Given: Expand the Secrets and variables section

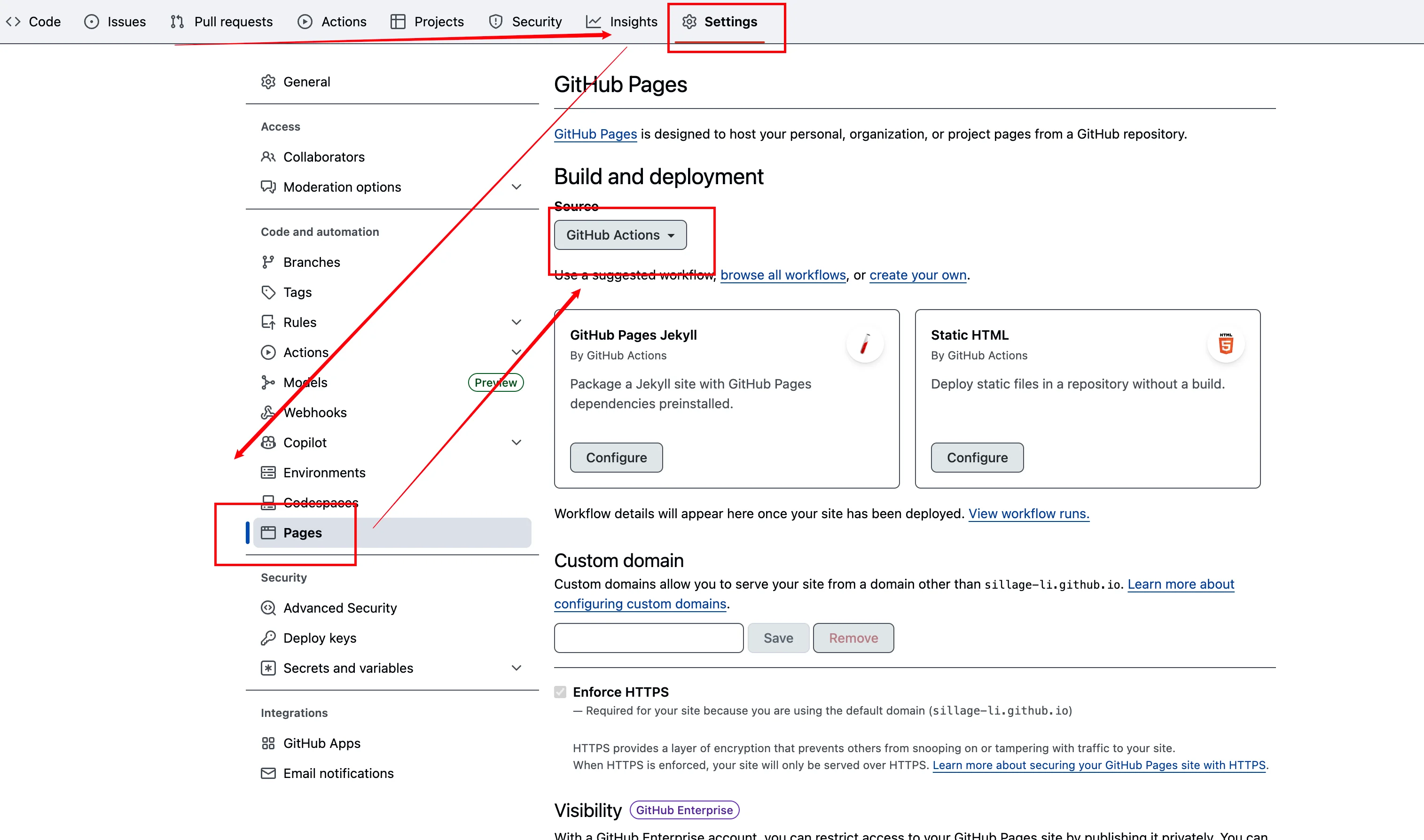Looking at the screenshot, I should 516,668.
